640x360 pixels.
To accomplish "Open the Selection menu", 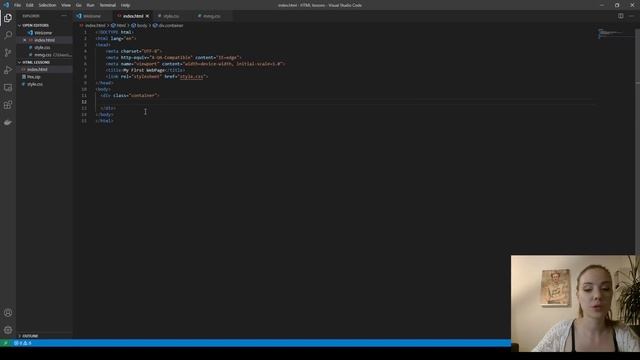I will point(47,5).
